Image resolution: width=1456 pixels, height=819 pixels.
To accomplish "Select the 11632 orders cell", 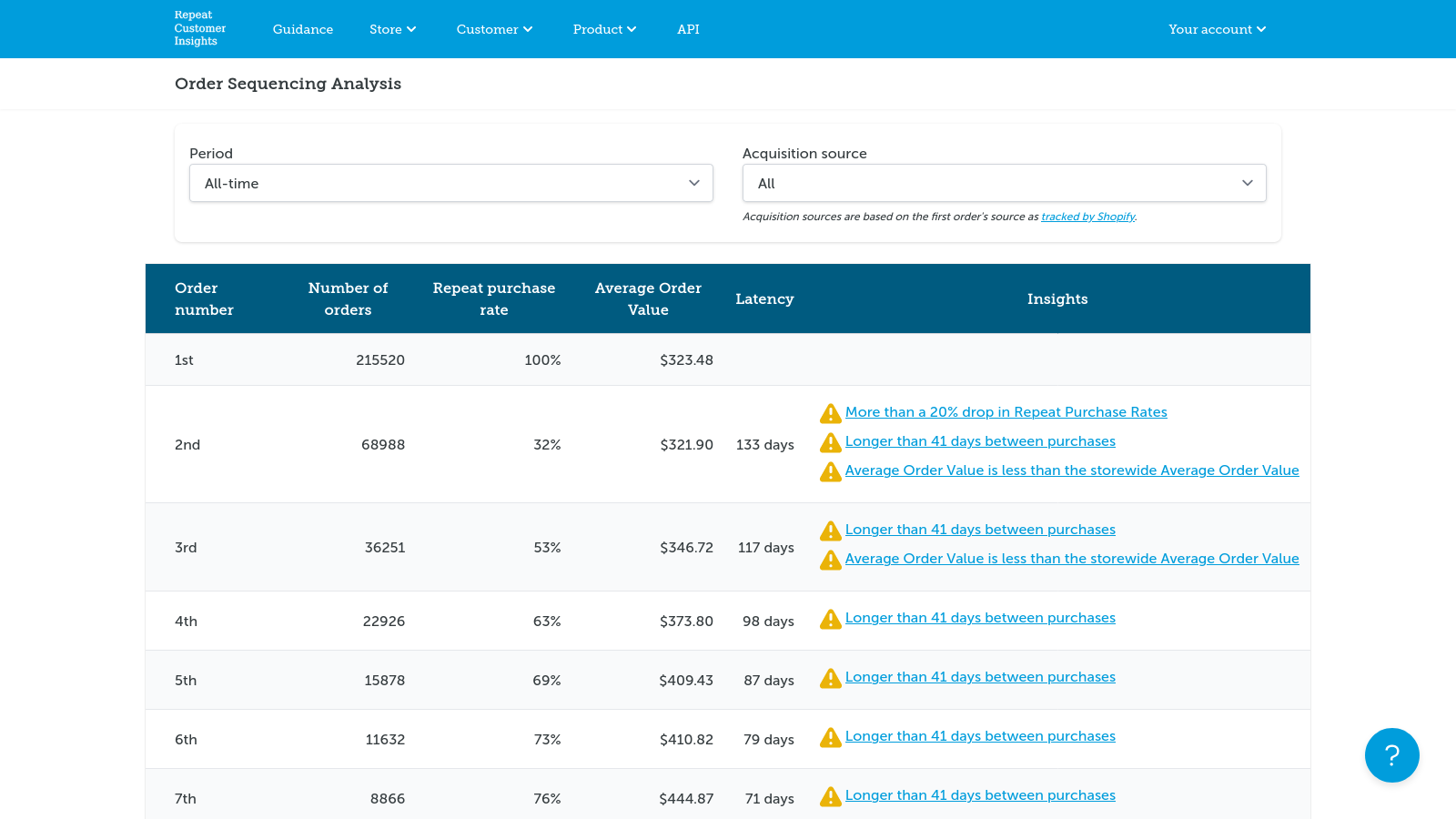I will [x=385, y=740].
